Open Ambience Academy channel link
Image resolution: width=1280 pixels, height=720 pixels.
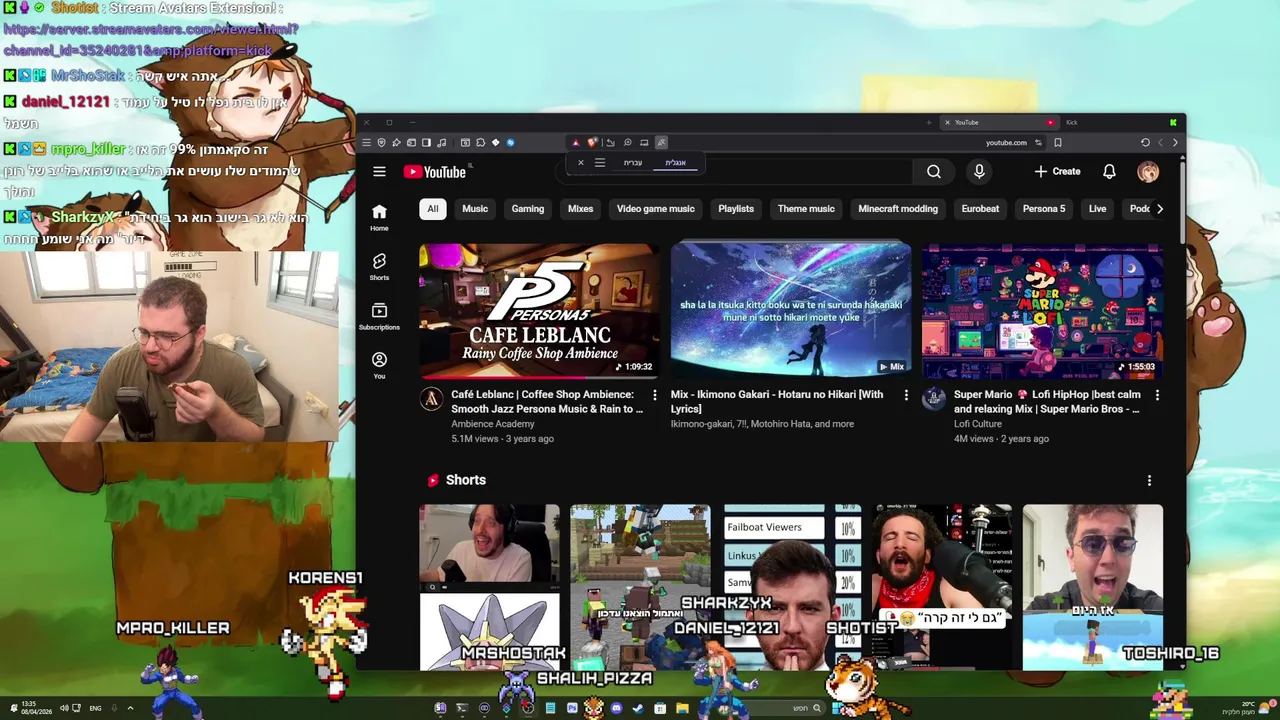[x=493, y=424]
